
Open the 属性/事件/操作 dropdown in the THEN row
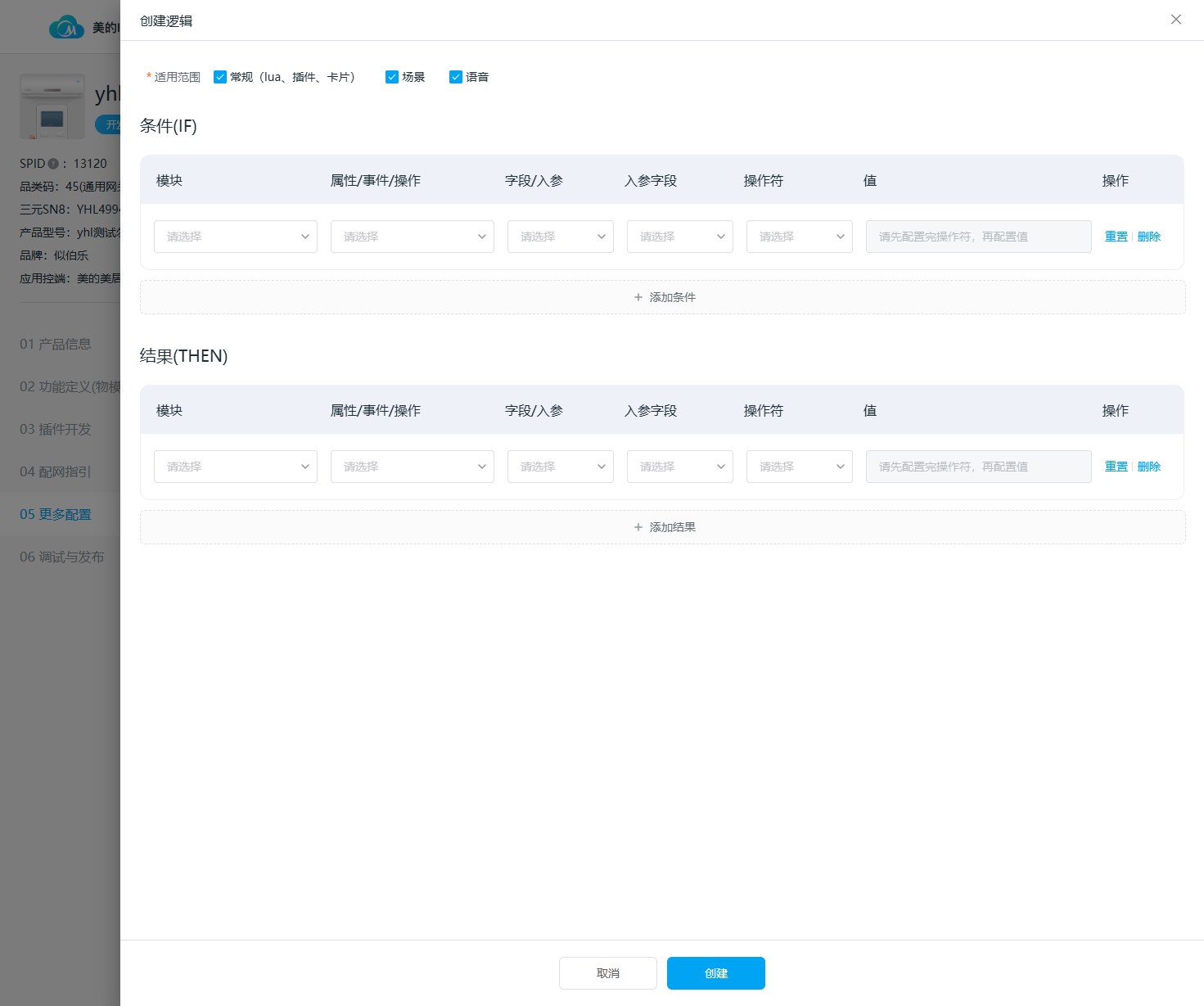point(413,467)
